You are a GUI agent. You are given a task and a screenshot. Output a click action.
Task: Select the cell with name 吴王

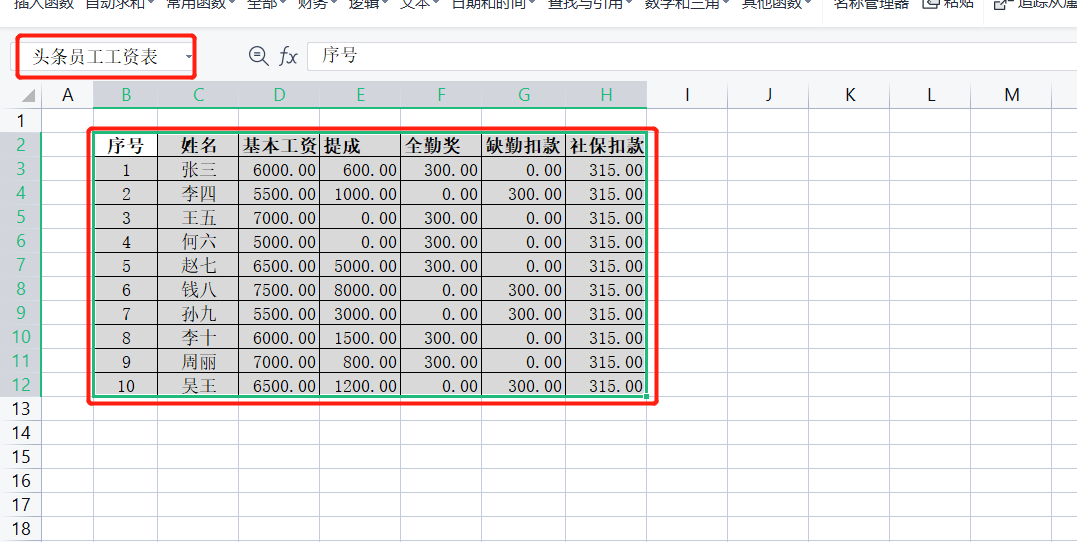(199, 385)
